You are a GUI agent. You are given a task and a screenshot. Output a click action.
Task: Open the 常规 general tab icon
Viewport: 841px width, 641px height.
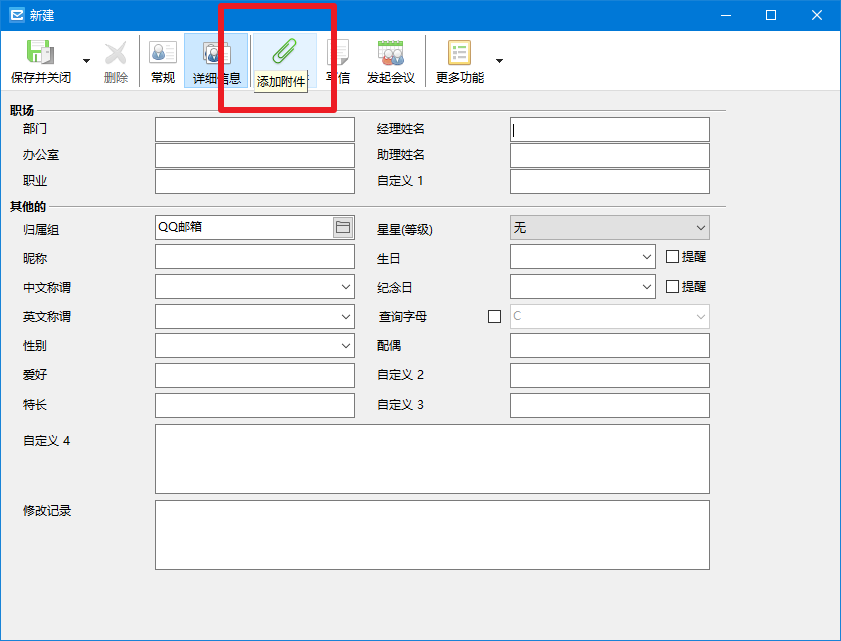coord(163,53)
